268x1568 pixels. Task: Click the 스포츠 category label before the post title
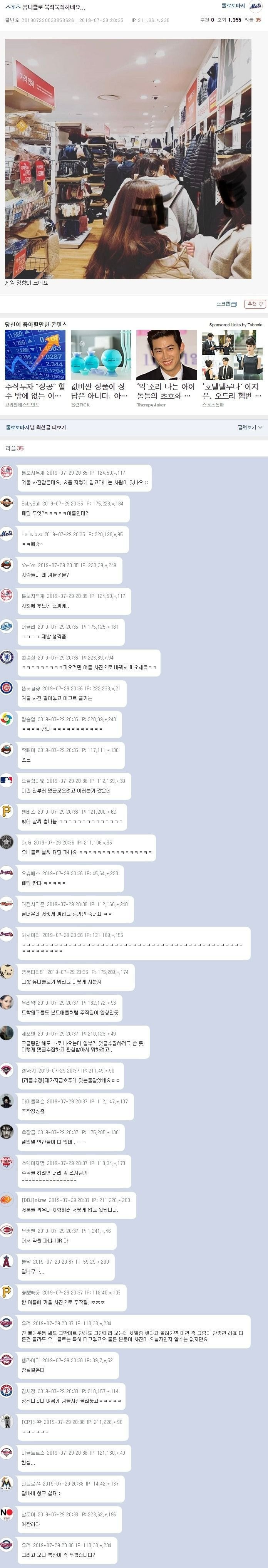click(x=12, y=7)
